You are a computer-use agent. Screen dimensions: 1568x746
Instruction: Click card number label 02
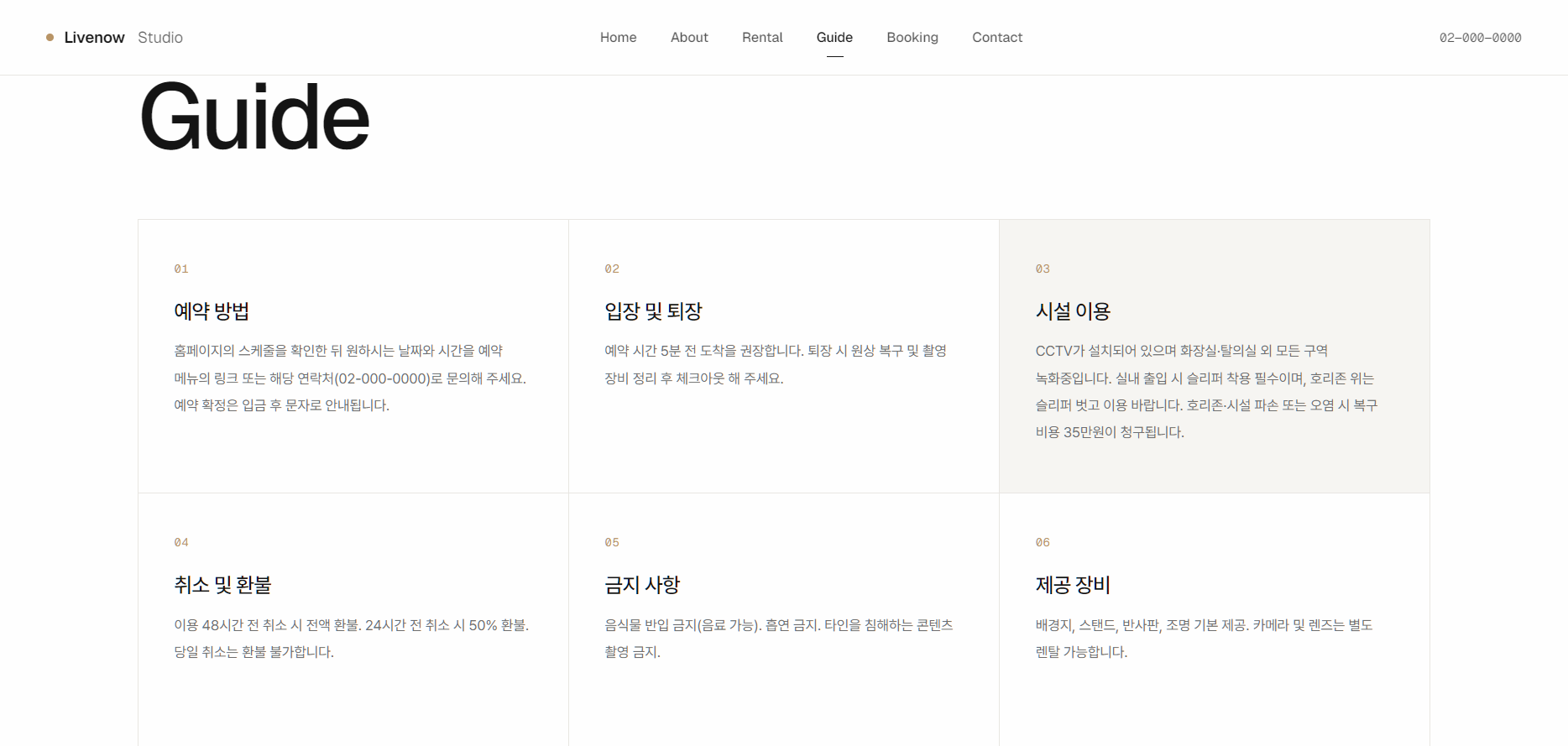pos(612,269)
